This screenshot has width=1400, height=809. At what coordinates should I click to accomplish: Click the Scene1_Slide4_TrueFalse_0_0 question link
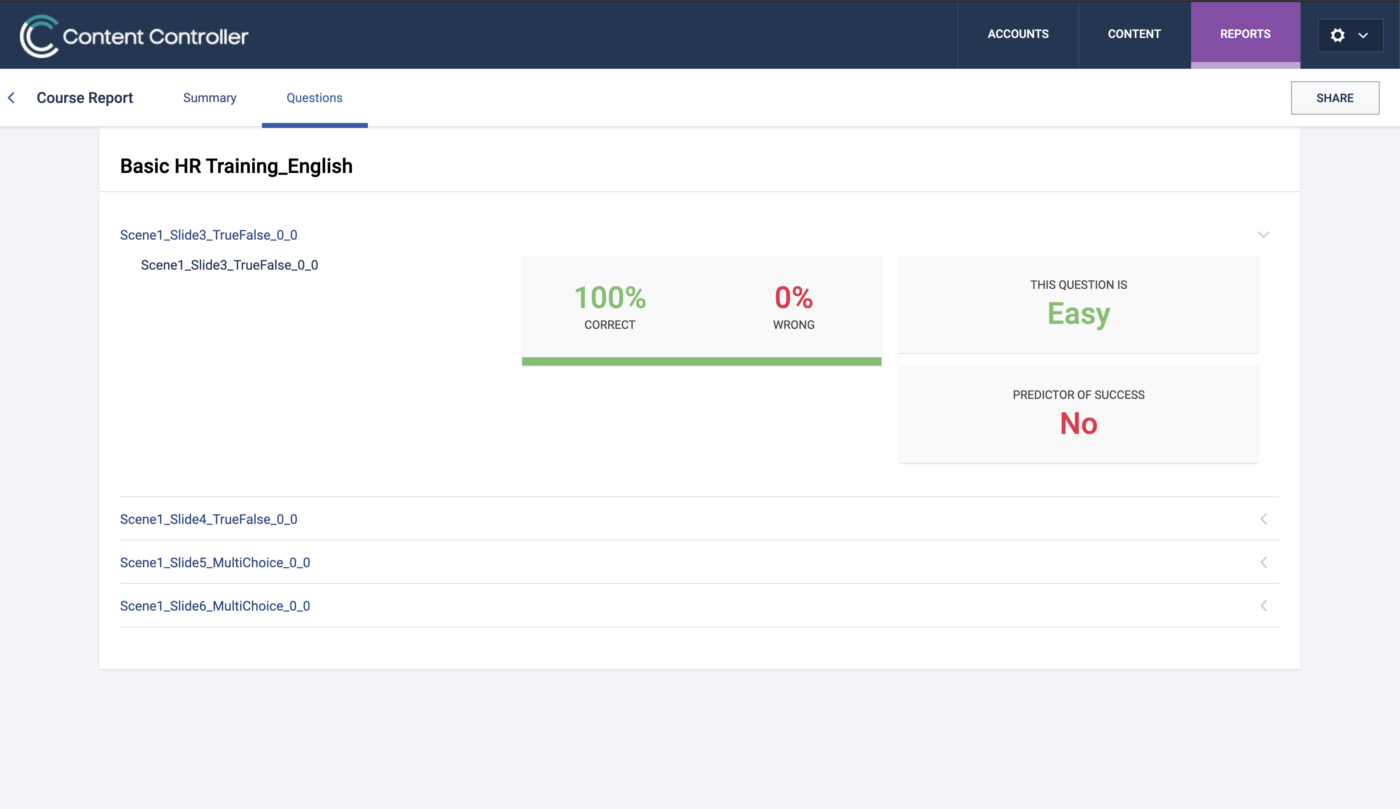tap(208, 519)
